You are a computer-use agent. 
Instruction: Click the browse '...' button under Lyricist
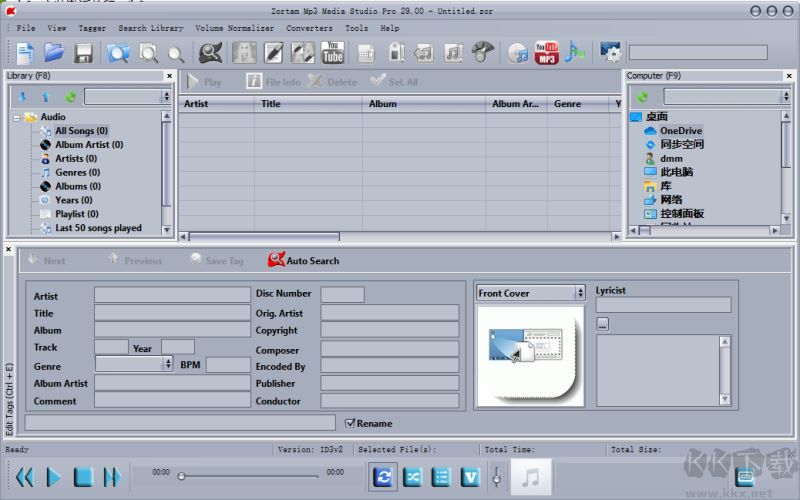pyautogui.click(x=602, y=323)
